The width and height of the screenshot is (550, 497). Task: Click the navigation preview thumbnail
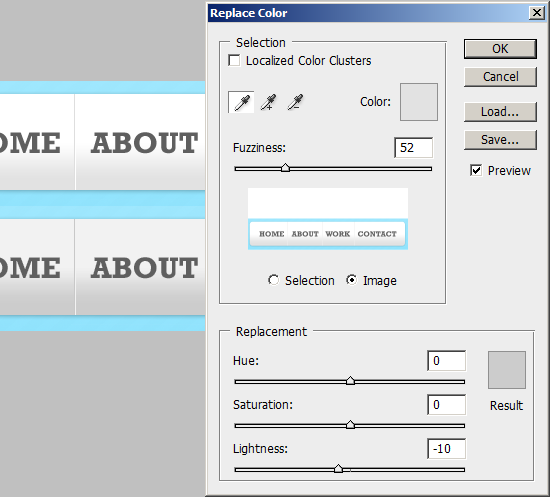(328, 219)
